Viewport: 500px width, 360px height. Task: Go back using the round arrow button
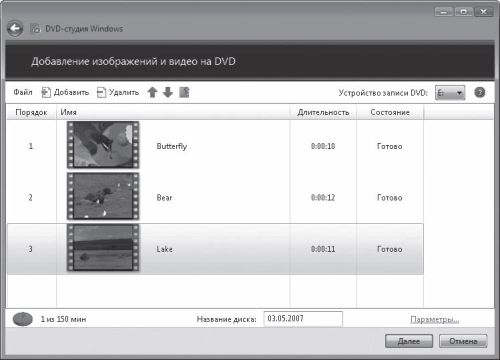click(x=15, y=29)
